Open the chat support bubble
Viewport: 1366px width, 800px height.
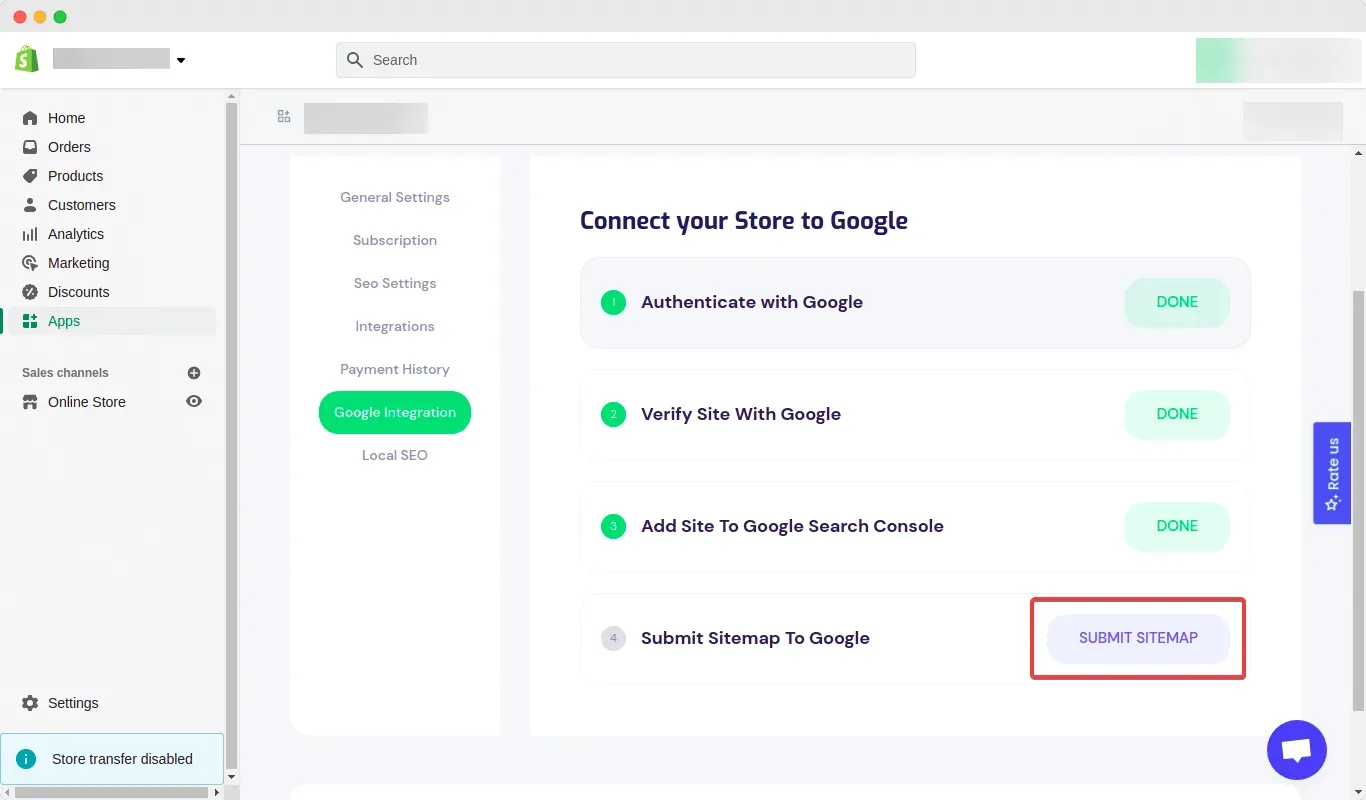1297,750
